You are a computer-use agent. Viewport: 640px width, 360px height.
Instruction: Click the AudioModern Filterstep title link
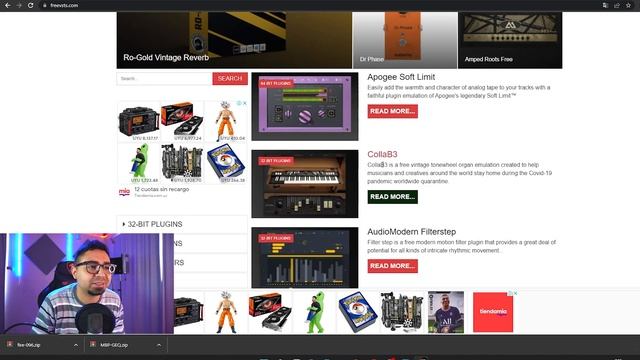pyautogui.click(x=411, y=232)
